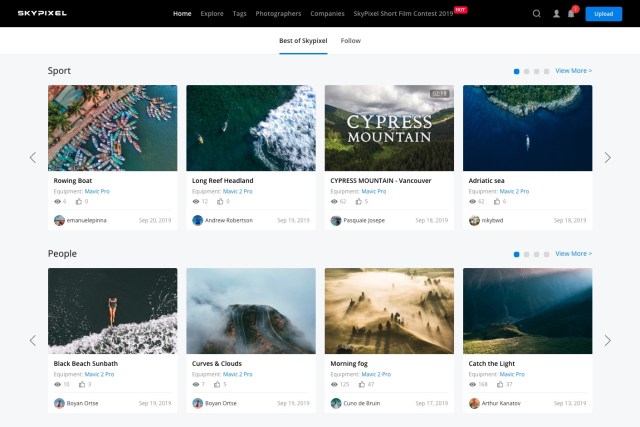The height and width of the screenshot is (427, 640).
Task: Select the last carousel dot in Sport
Action: 546,72
